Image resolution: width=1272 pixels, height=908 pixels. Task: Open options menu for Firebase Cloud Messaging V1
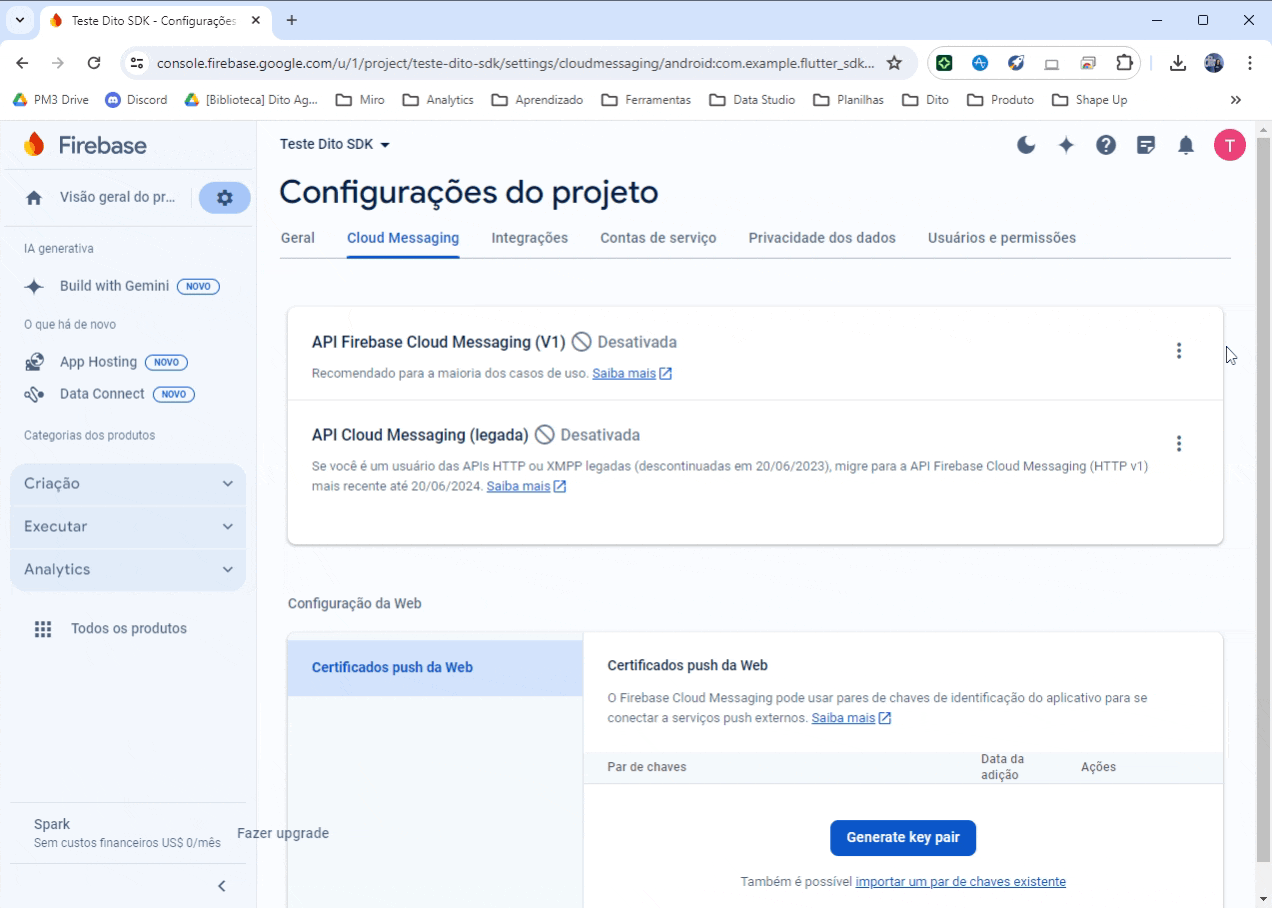1179,351
